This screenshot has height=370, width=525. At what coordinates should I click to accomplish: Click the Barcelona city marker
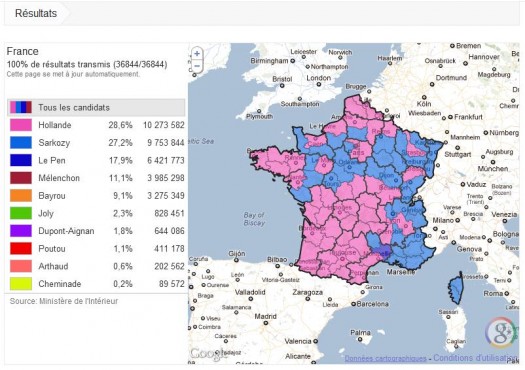tap(353, 304)
